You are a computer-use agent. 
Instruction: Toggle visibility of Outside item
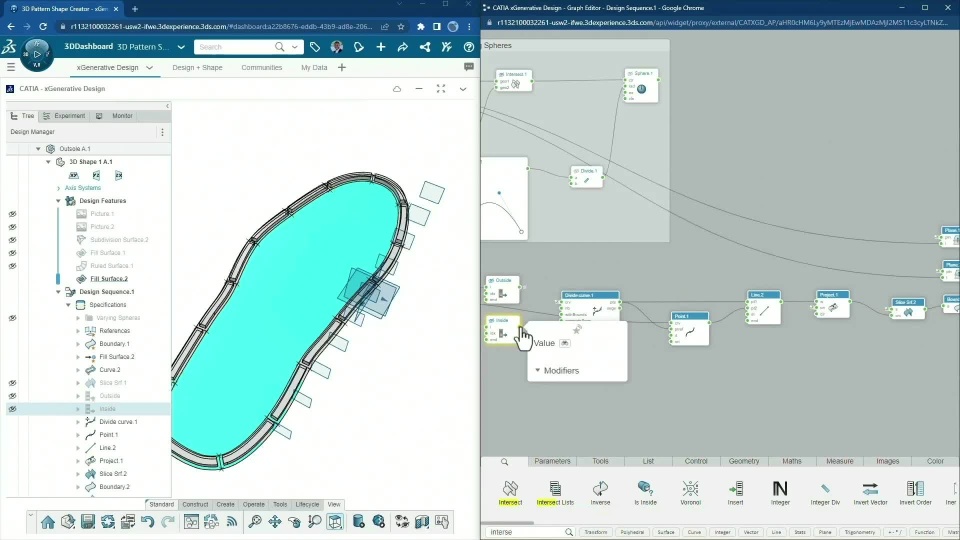tap(12, 396)
